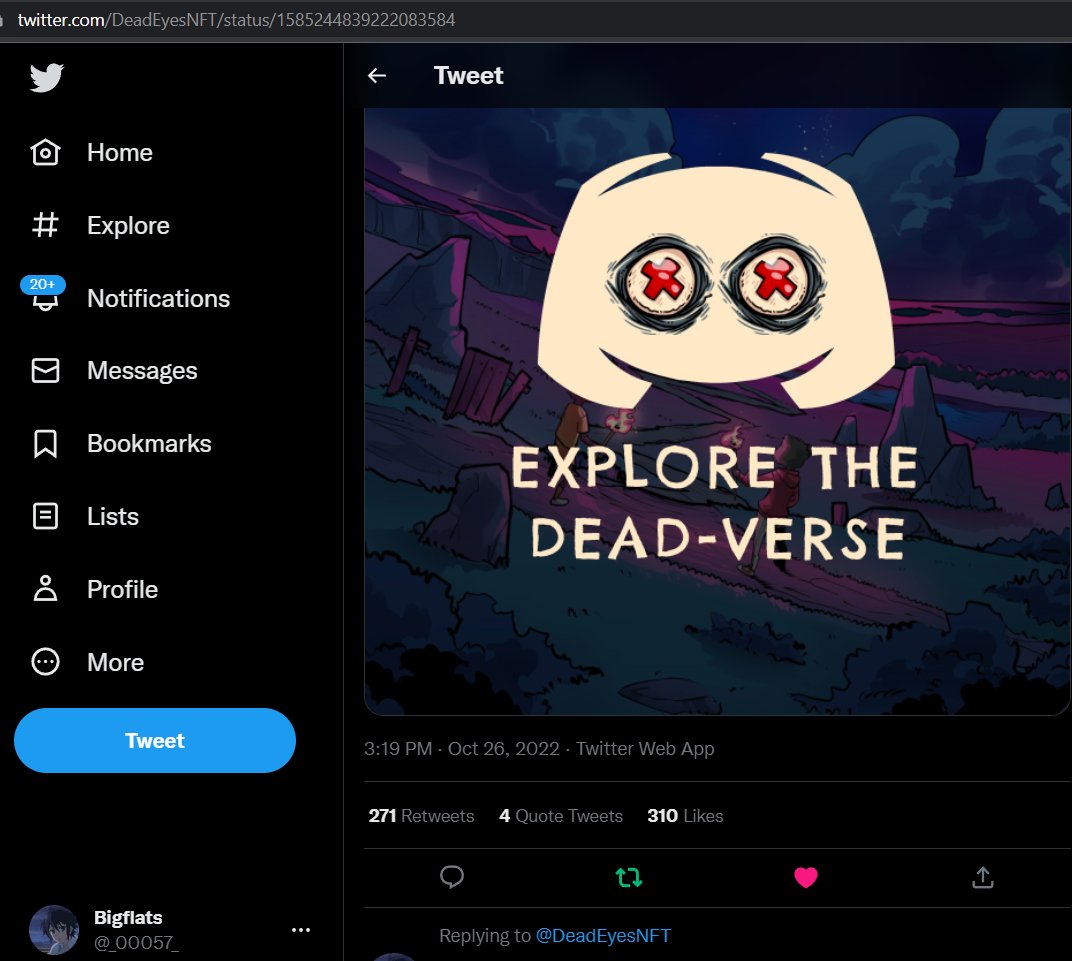This screenshot has width=1072, height=961.
Task: Click the Notifications bell icon with 20+ badge
Action: [44, 295]
